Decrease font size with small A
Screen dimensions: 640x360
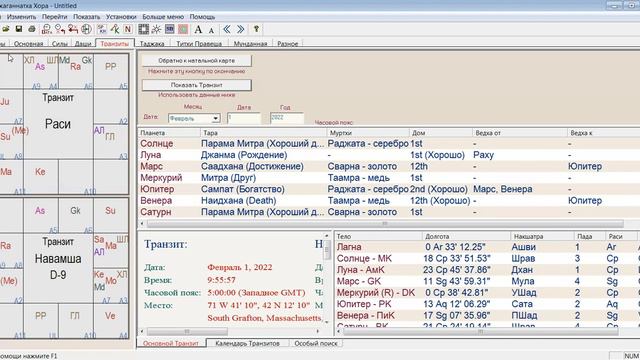[211, 30]
